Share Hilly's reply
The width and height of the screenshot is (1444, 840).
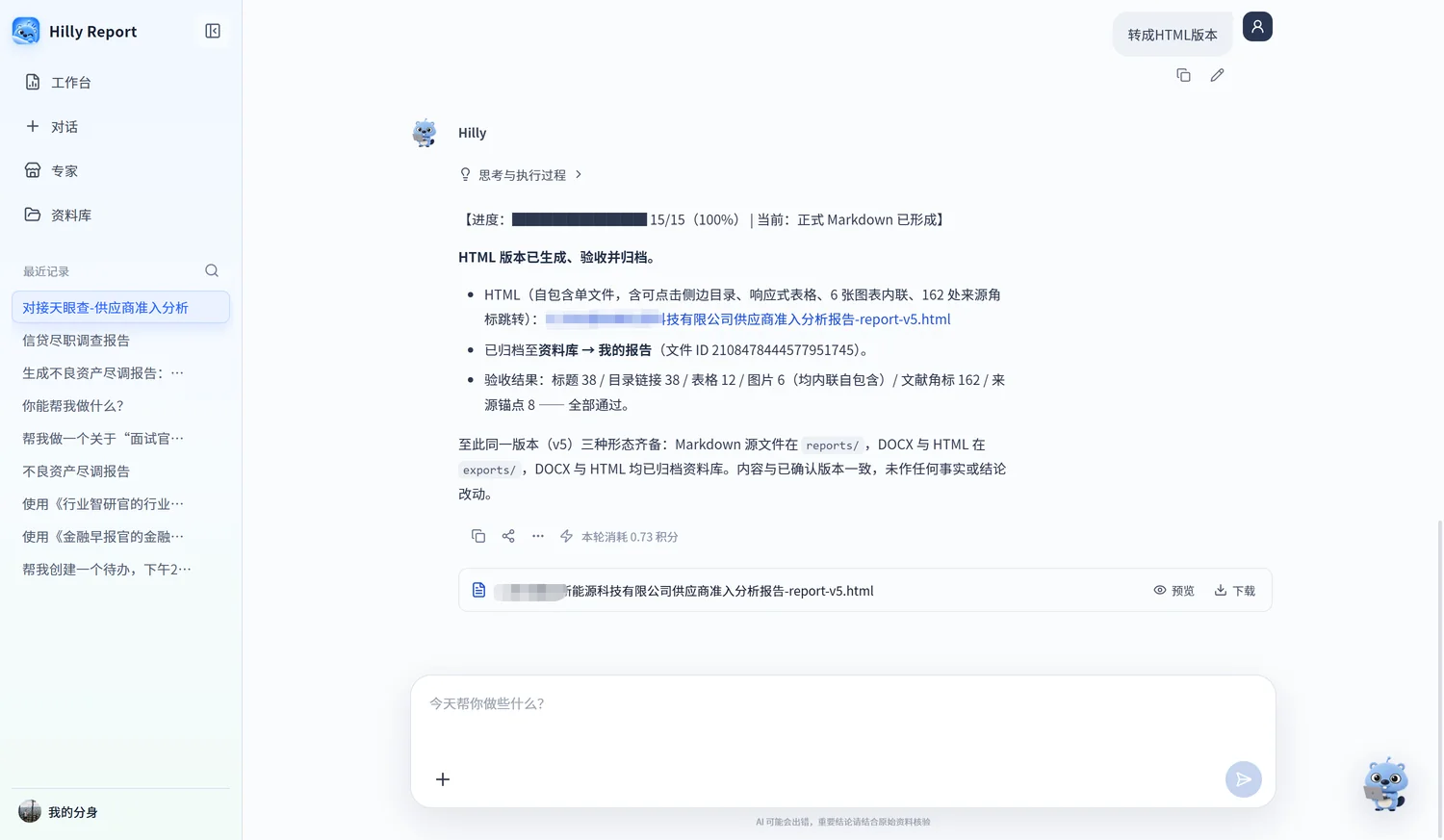[508, 536]
